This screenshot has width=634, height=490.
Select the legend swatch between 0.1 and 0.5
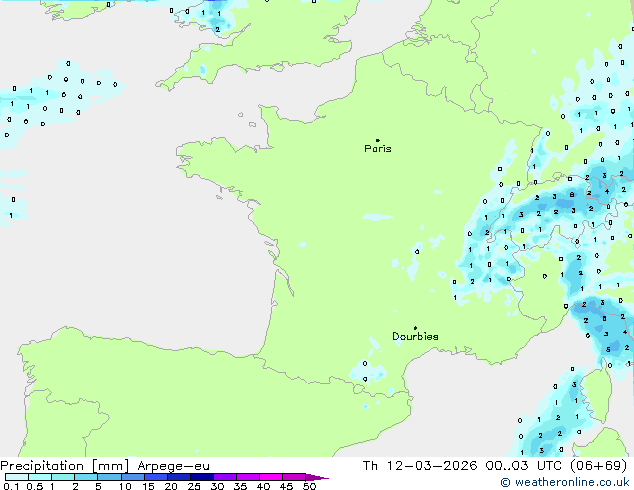[17, 477]
